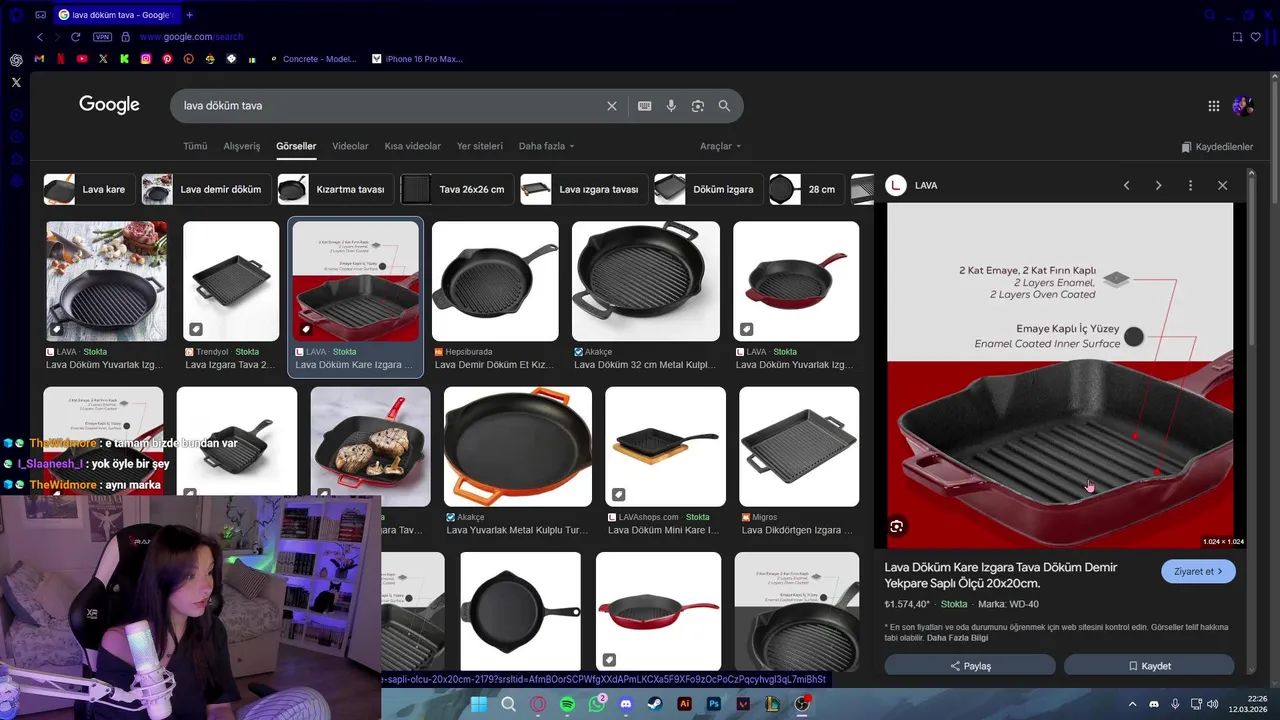Open ChatGPT sidebar icon

tap(16, 60)
